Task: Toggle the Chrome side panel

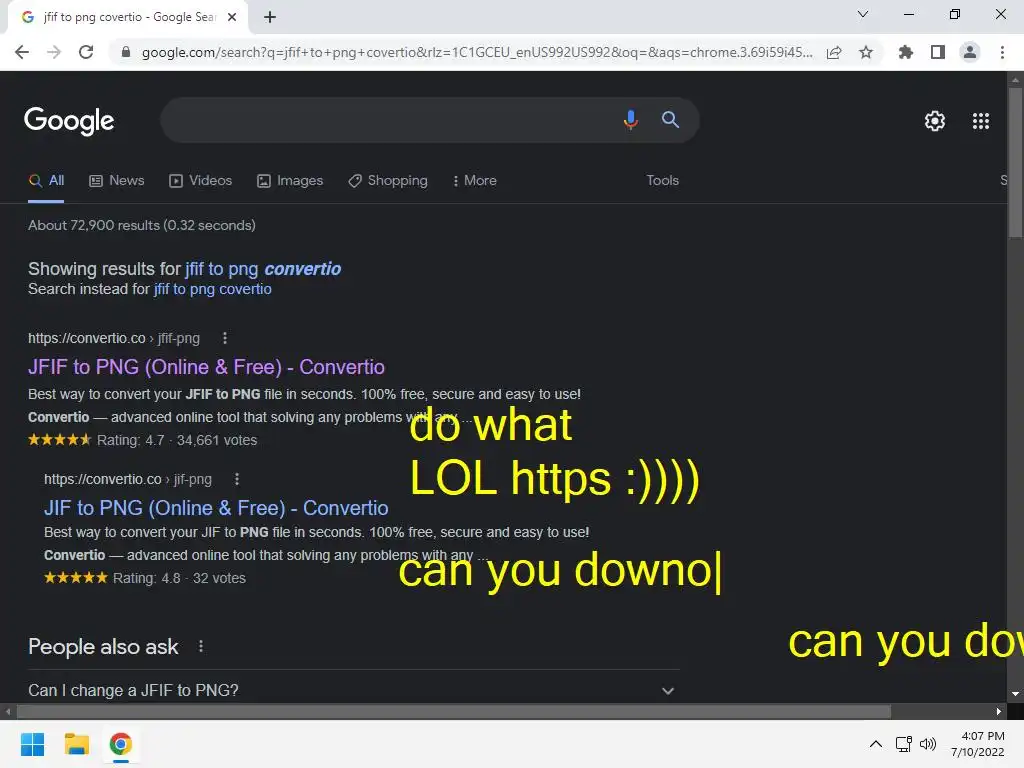Action: [x=938, y=52]
